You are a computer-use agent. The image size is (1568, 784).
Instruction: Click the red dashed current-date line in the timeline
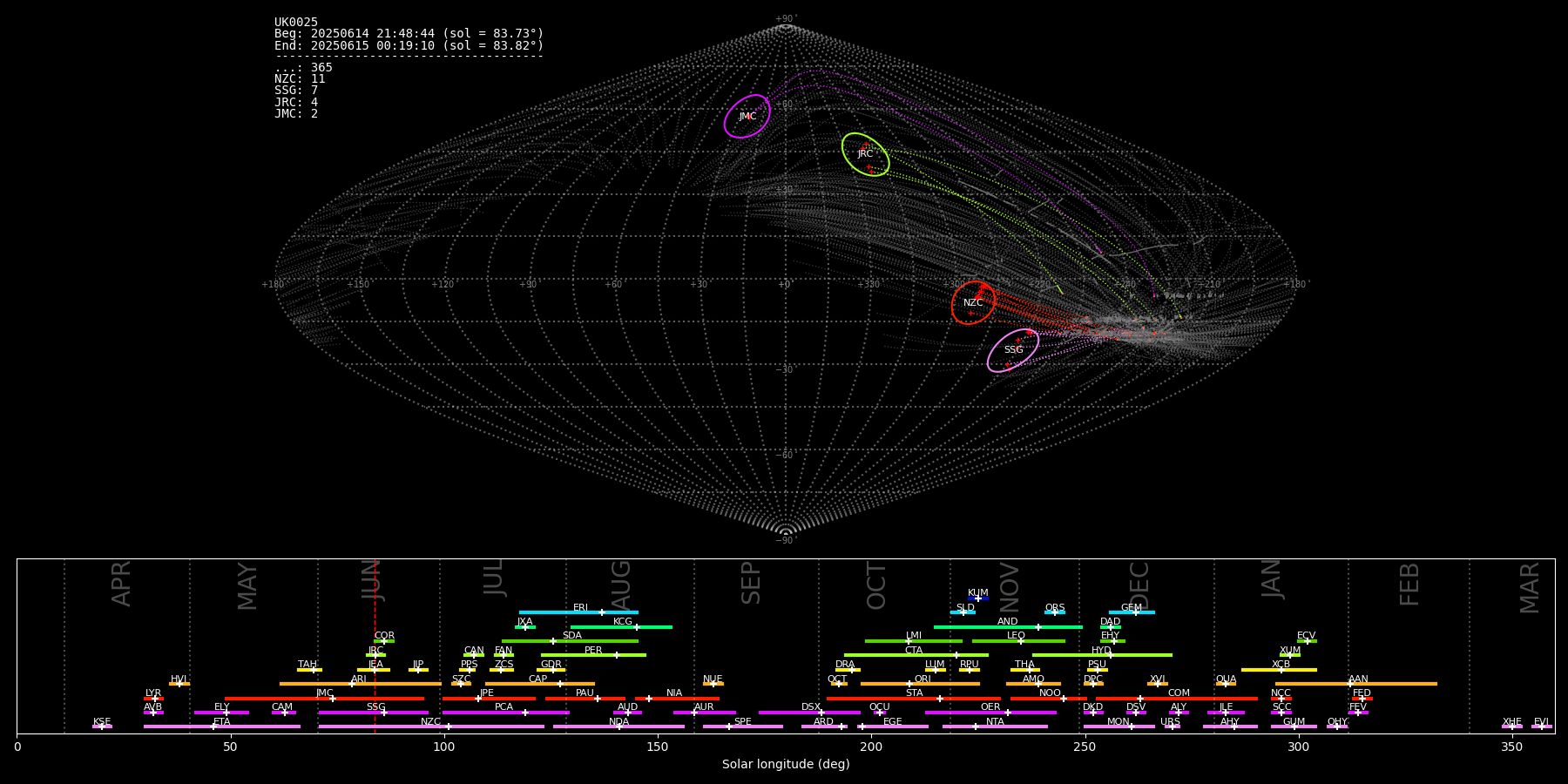375,645
